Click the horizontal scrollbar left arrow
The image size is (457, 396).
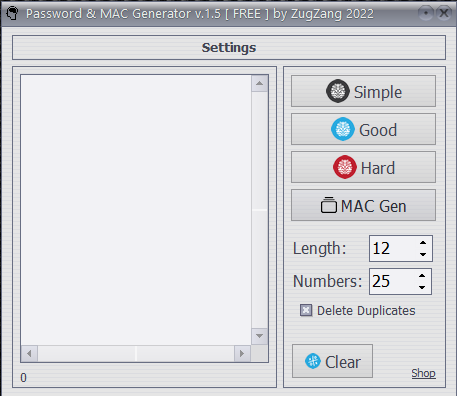(29, 353)
